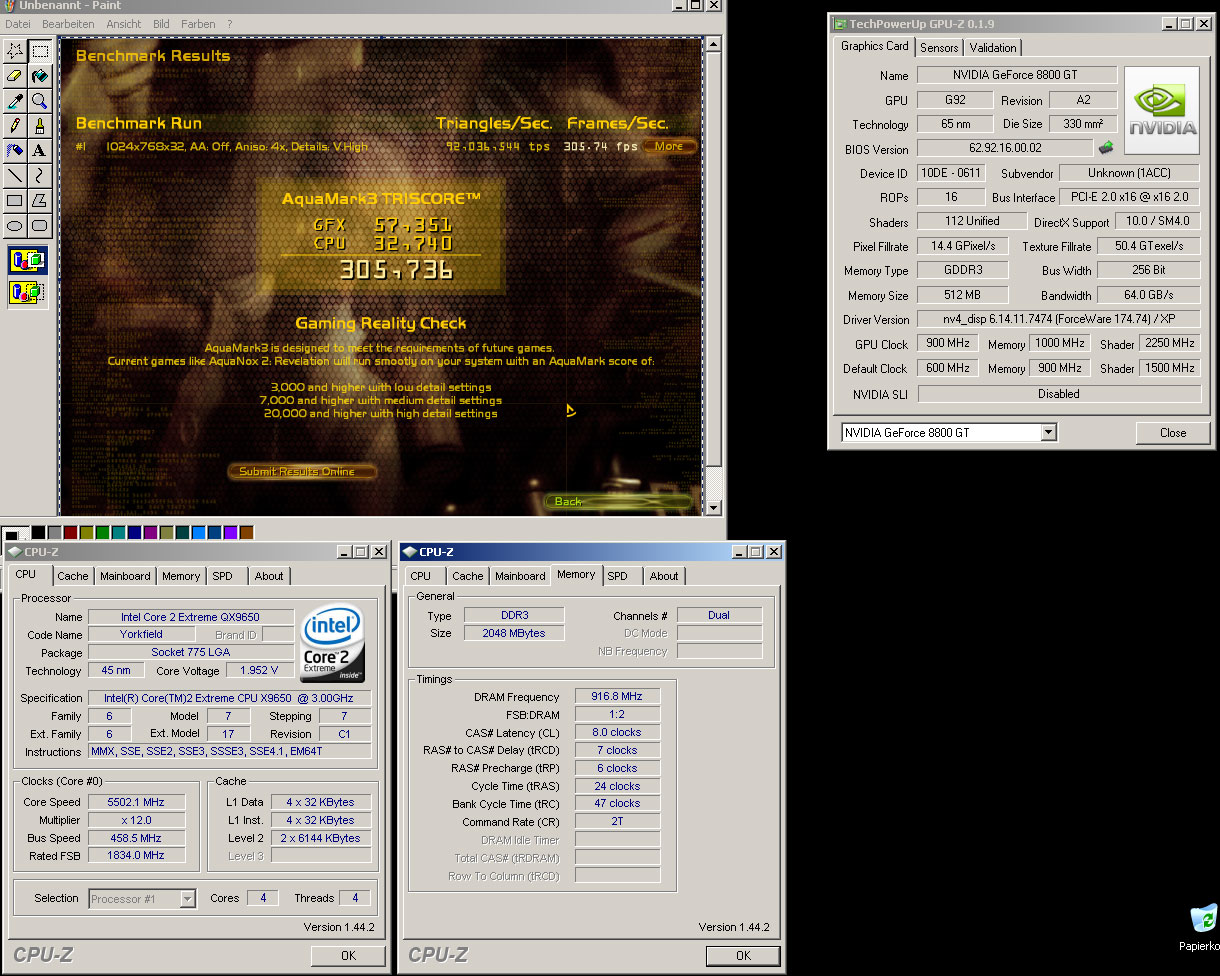
Task: Click the Intel Core 2 Extreme logo
Action: tap(332, 642)
